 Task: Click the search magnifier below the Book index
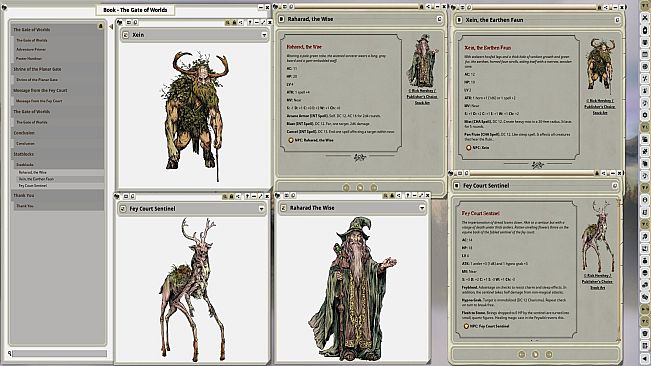[x=10, y=354]
